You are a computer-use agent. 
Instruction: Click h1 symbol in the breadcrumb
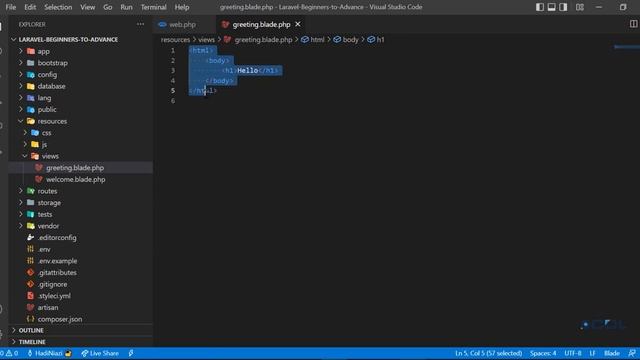click(376, 40)
